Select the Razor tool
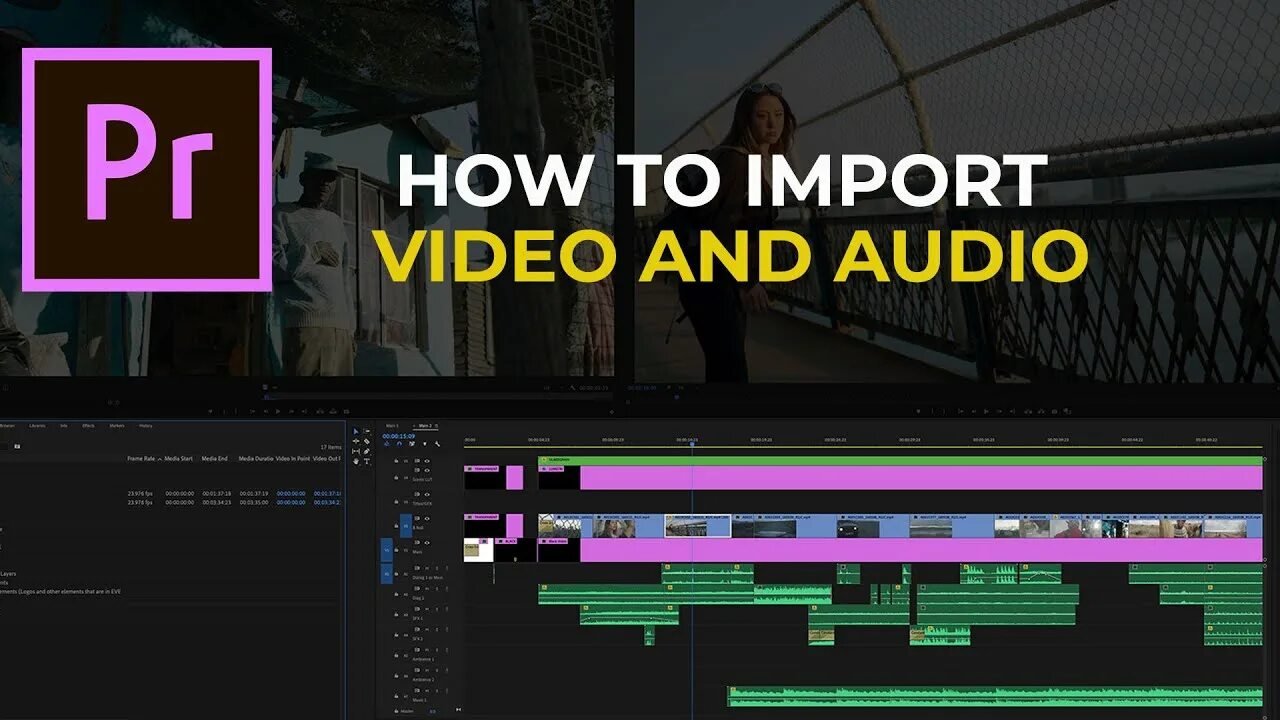This screenshot has height=720, width=1280. pos(367,441)
